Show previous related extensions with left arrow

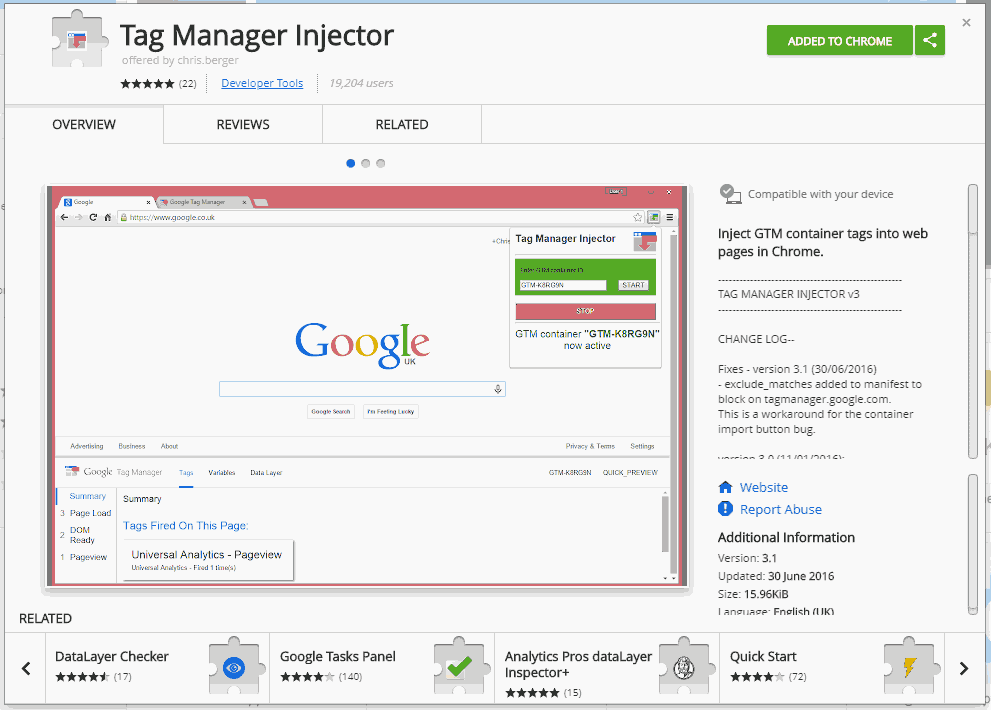[x=26, y=668]
